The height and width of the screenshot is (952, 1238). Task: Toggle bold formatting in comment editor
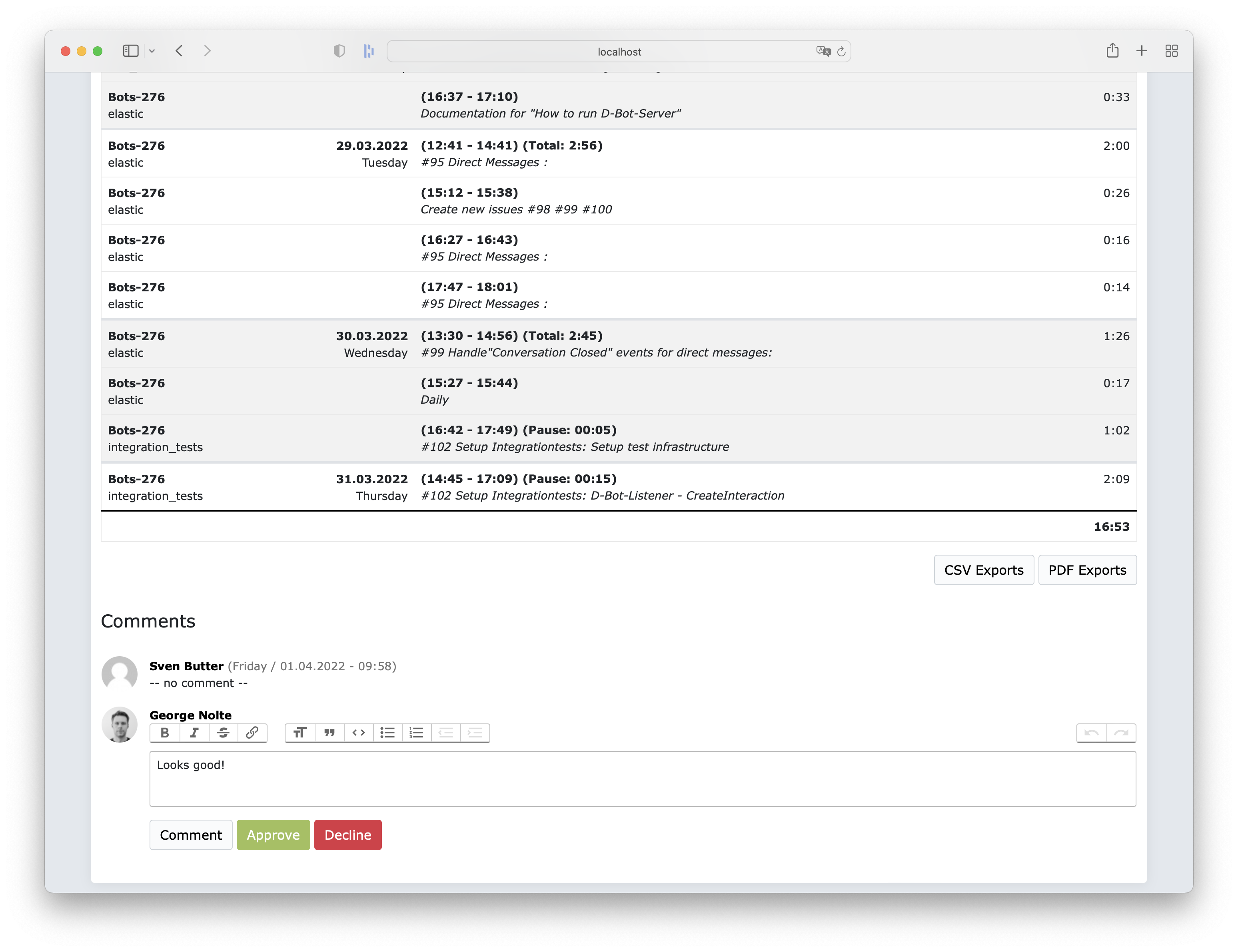pos(165,733)
